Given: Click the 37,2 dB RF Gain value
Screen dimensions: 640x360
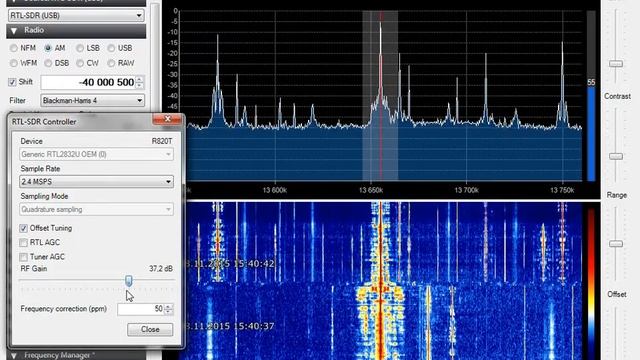Looking at the screenshot, I should (x=161, y=269).
